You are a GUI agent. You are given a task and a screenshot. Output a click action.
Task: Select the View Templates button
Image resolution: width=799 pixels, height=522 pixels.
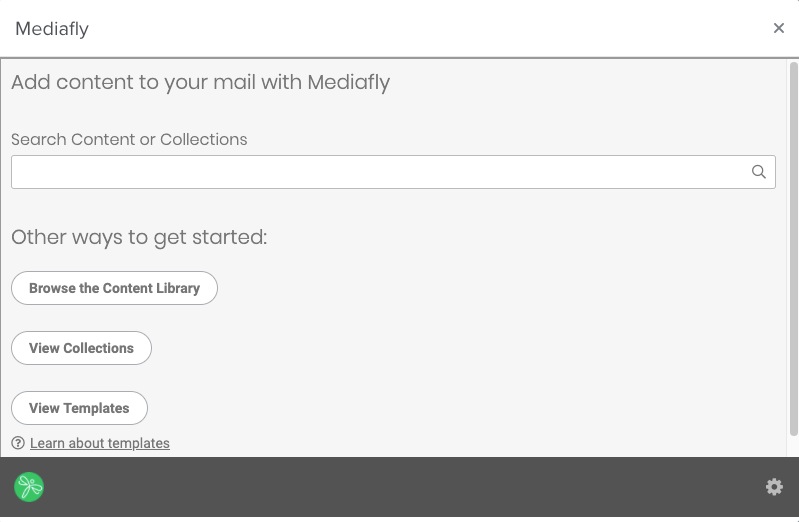point(79,408)
